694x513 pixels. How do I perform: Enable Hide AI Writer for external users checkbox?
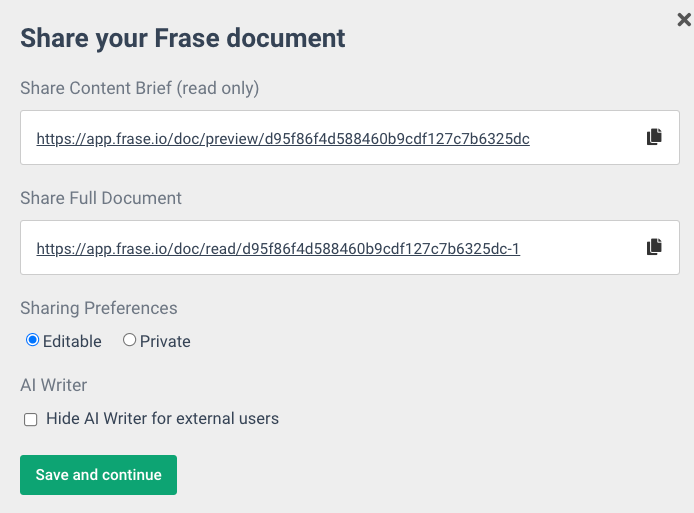31,419
